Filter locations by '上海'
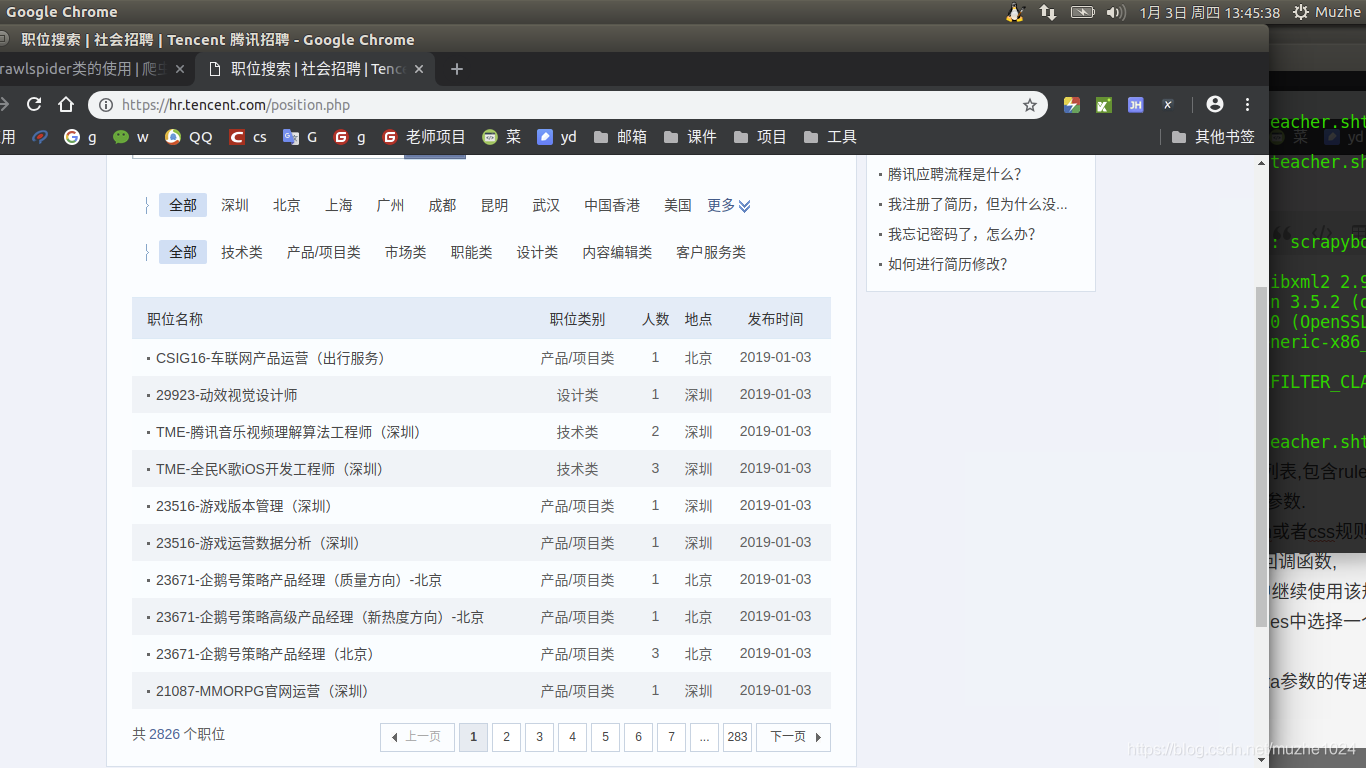The width and height of the screenshot is (1366, 768). (339, 205)
